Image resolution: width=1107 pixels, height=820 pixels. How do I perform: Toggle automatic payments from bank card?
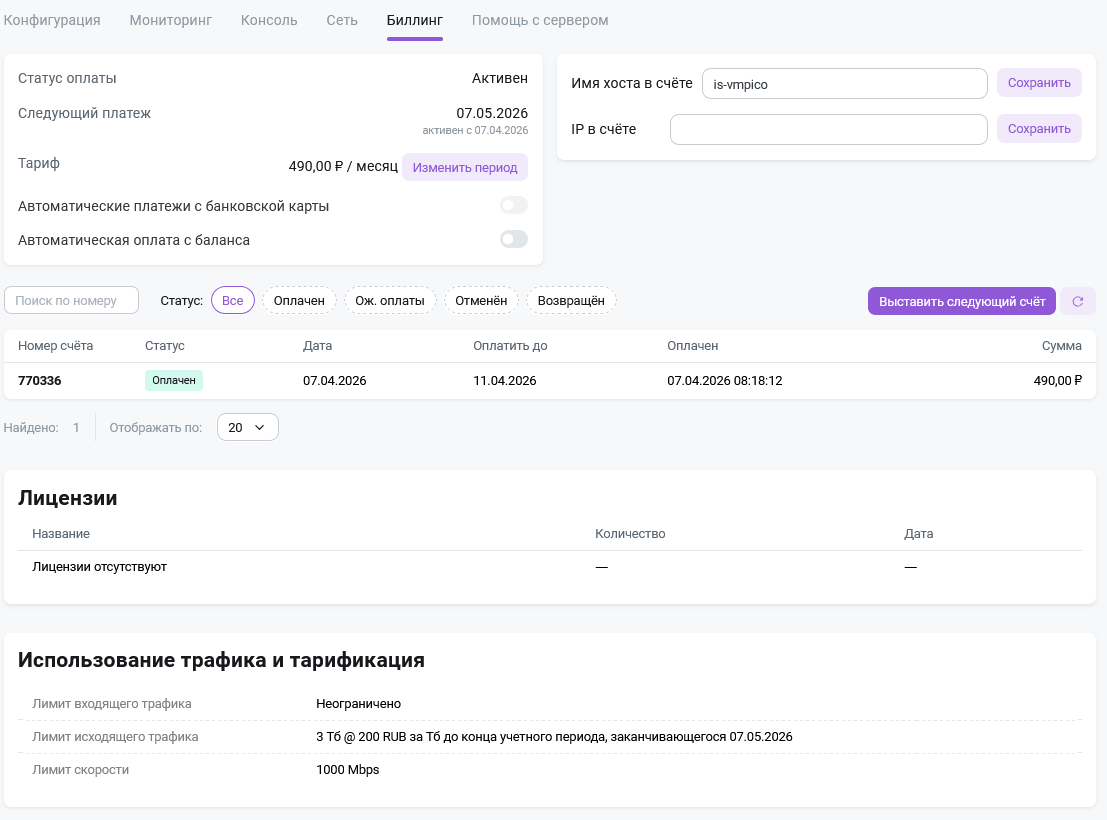coord(513,206)
